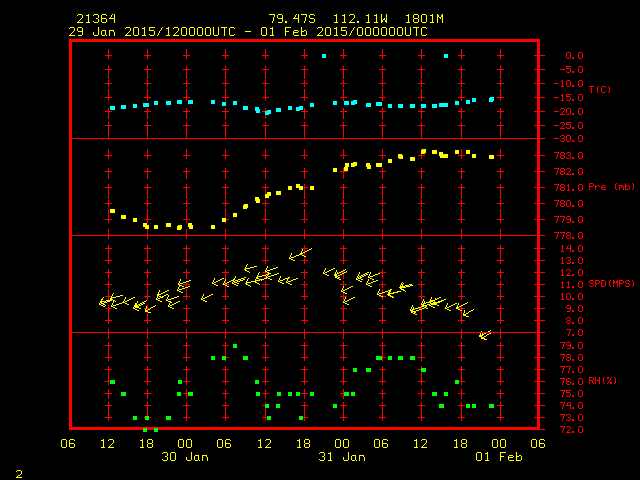The width and height of the screenshot is (640, 480).
Task: Click the 72.0 humidity tick label
Action: (x=571, y=430)
